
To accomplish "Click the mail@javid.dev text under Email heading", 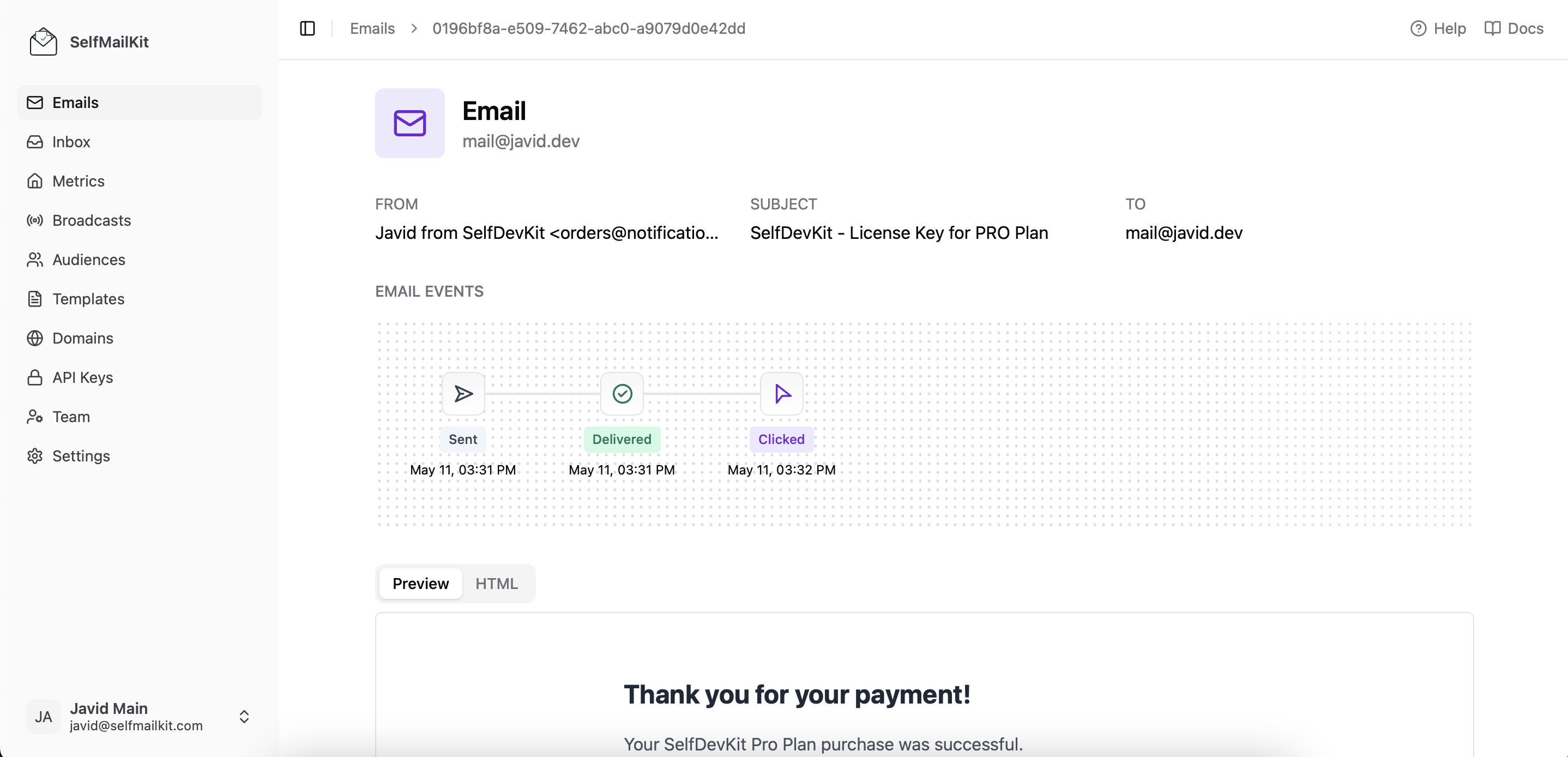I will tap(521, 141).
